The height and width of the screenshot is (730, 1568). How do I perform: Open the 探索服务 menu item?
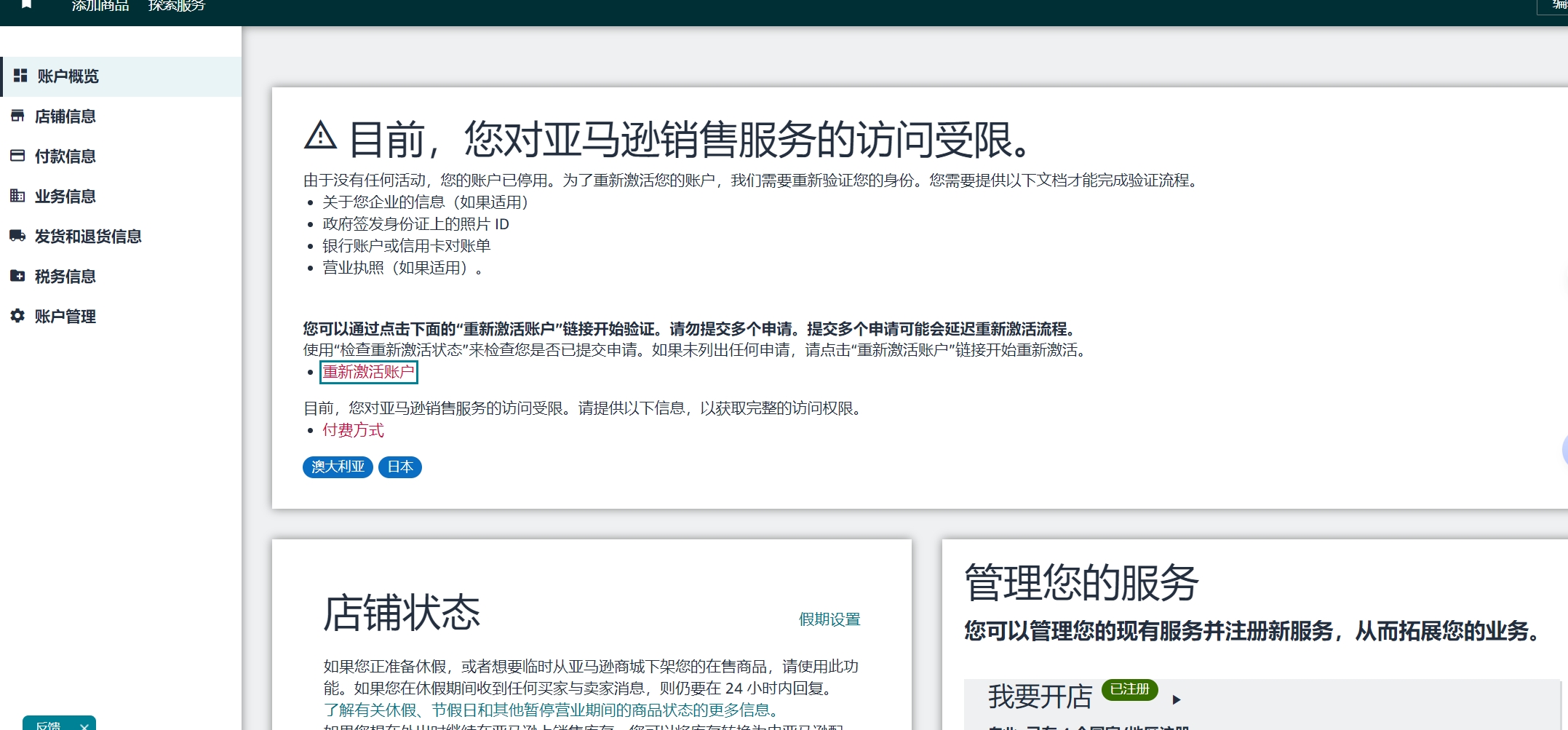click(x=177, y=6)
